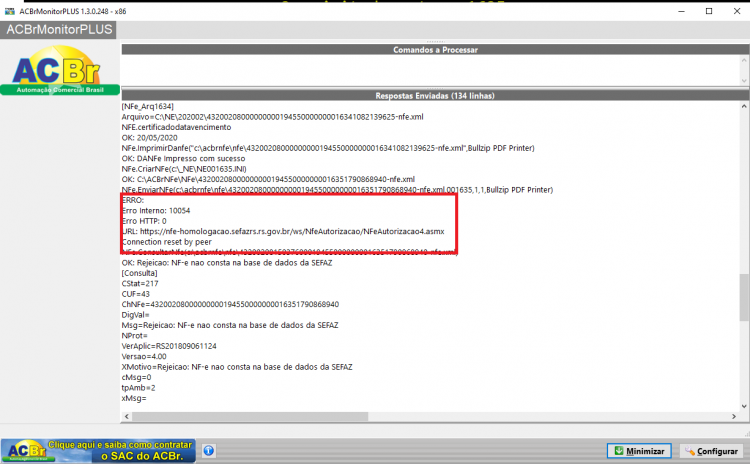Image resolution: width=750 pixels, height=464 pixels.
Task: Open the info icon next to the SAC banner
Action: [x=209, y=451]
